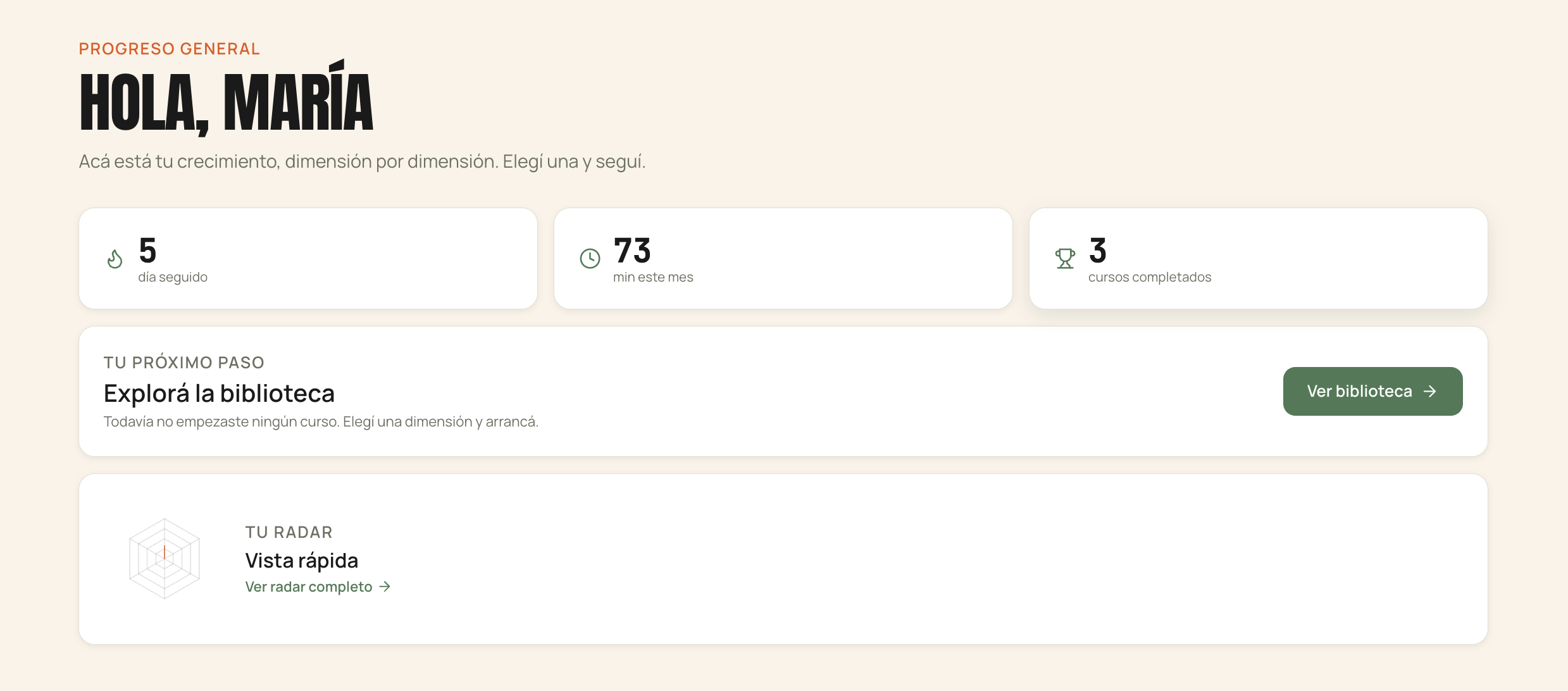Image resolution: width=1568 pixels, height=691 pixels.
Task: Click the PROGRESO GENERAL label
Action: tap(170, 49)
